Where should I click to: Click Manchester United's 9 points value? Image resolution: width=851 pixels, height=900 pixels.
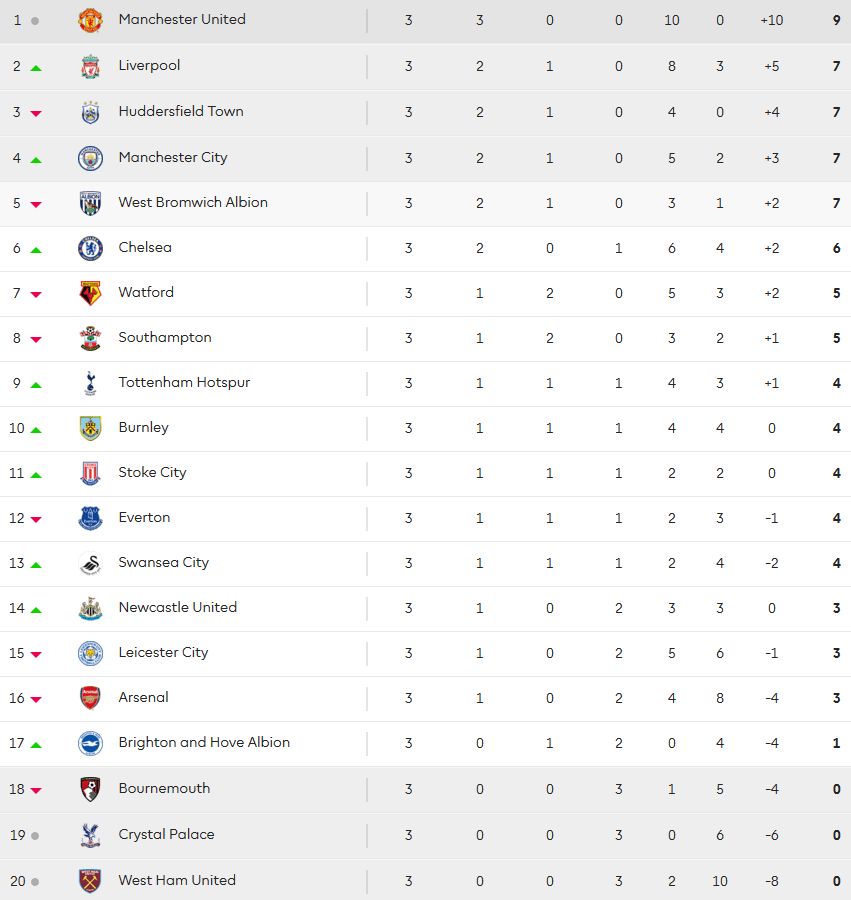(x=837, y=20)
